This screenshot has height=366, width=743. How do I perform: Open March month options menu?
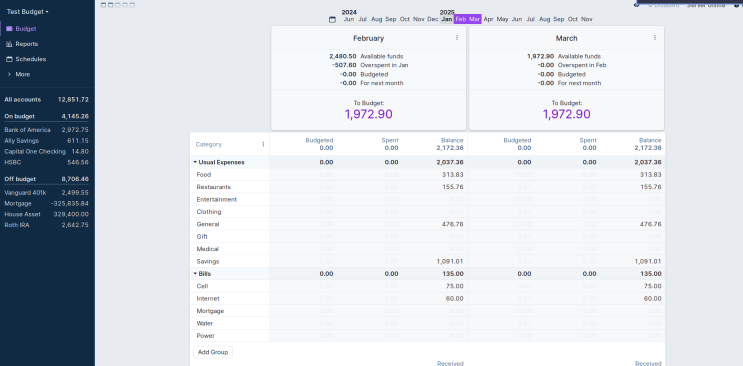click(655, 37)
